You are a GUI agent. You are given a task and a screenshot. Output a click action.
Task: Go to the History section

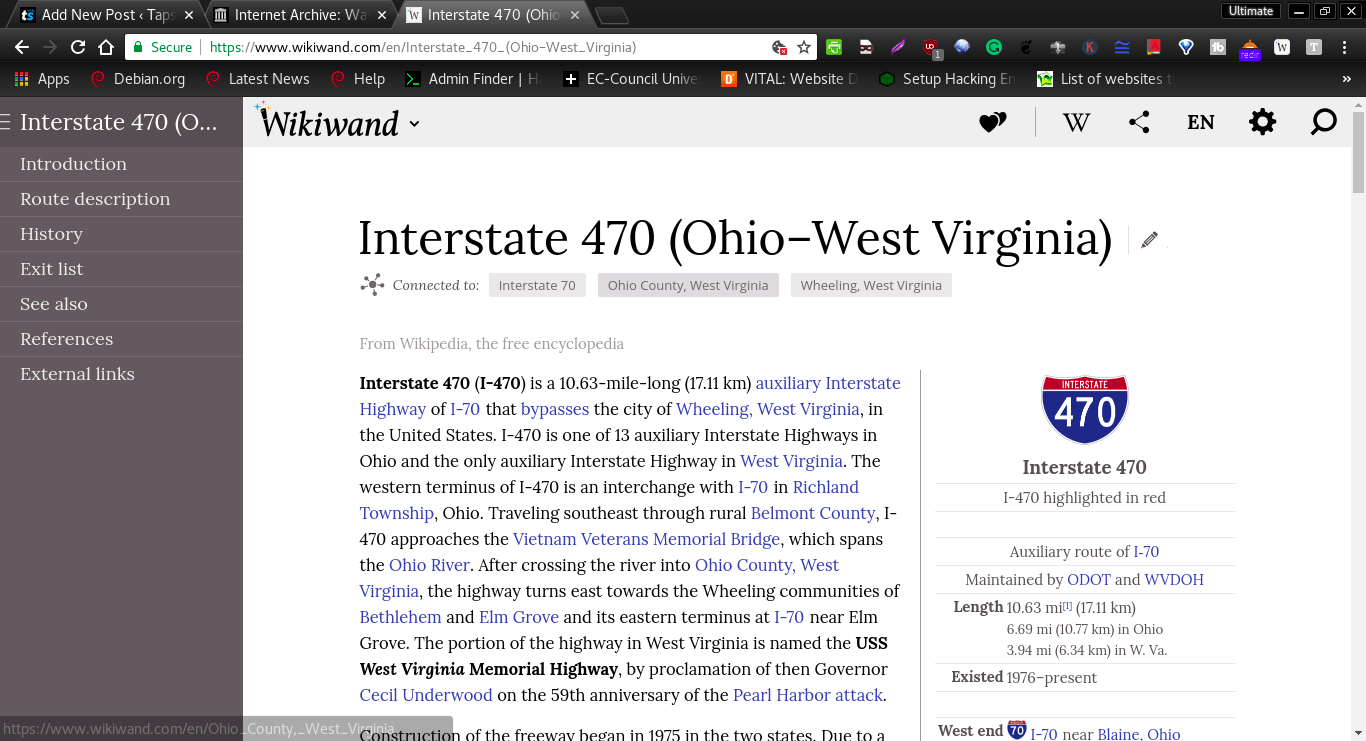121,234
